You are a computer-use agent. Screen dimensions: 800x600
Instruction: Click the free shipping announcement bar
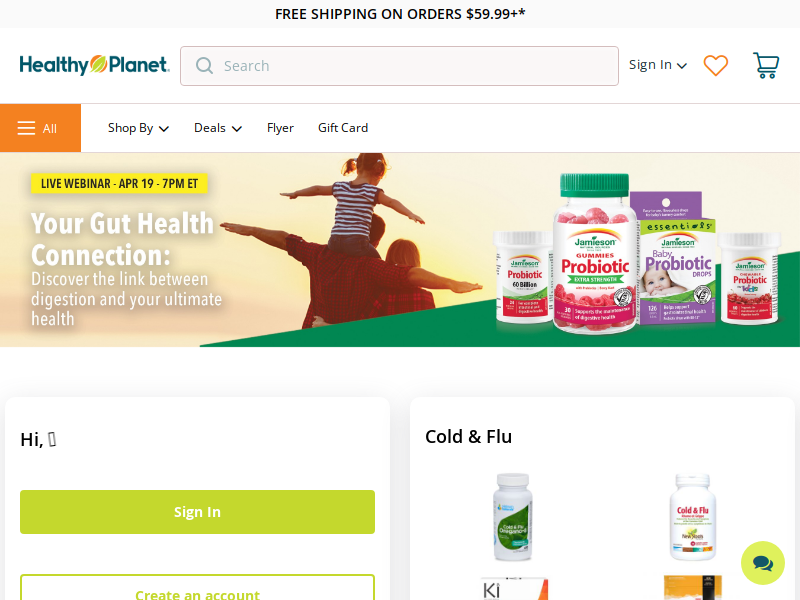click(400, 14)
